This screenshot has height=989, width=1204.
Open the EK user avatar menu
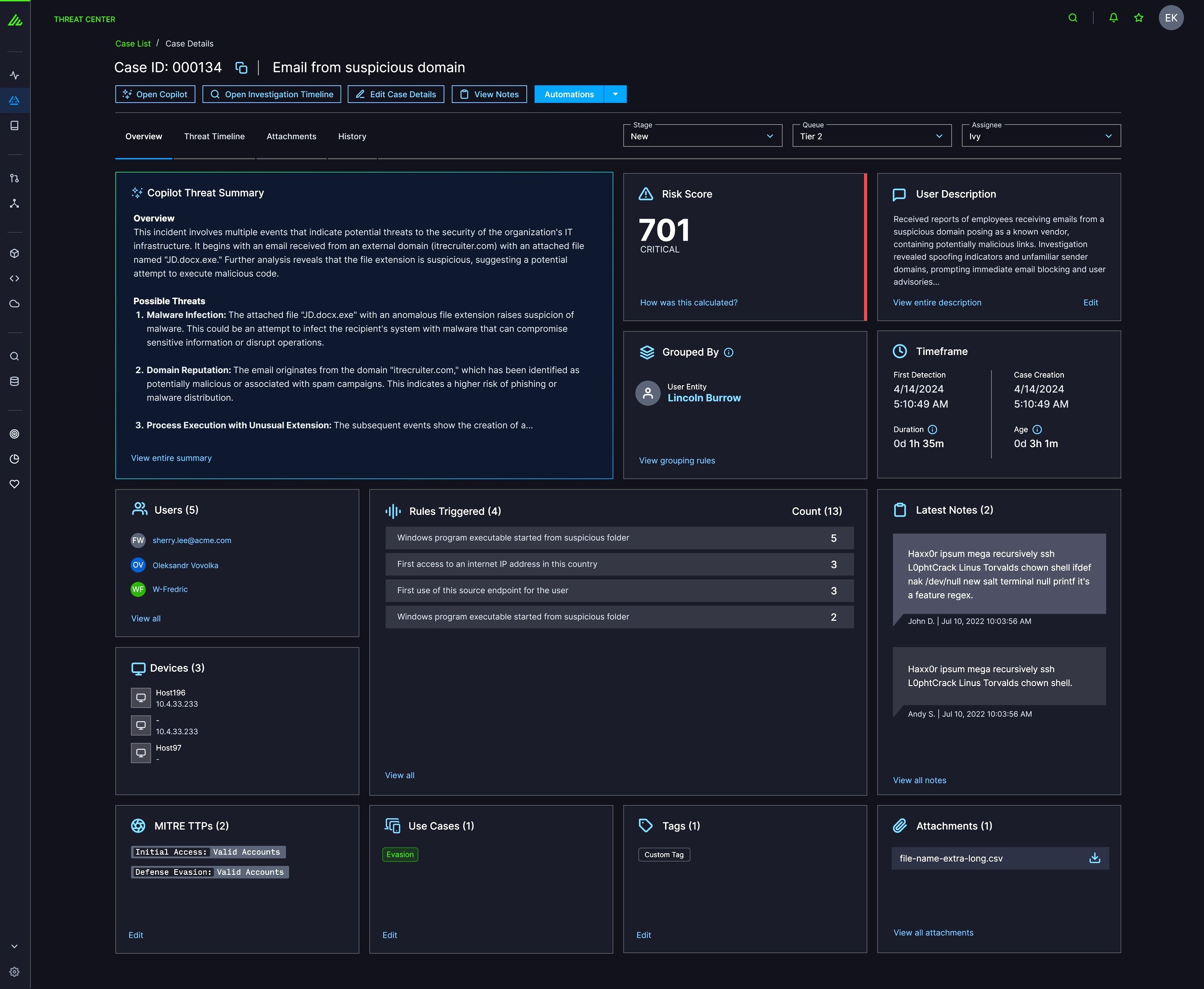(x=1171, y=18)
